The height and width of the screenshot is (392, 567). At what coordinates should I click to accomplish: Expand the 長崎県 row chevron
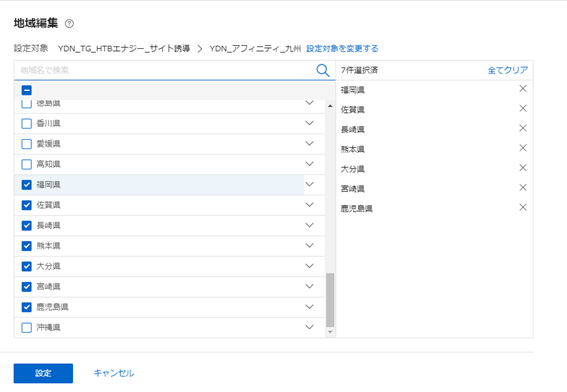310,225
